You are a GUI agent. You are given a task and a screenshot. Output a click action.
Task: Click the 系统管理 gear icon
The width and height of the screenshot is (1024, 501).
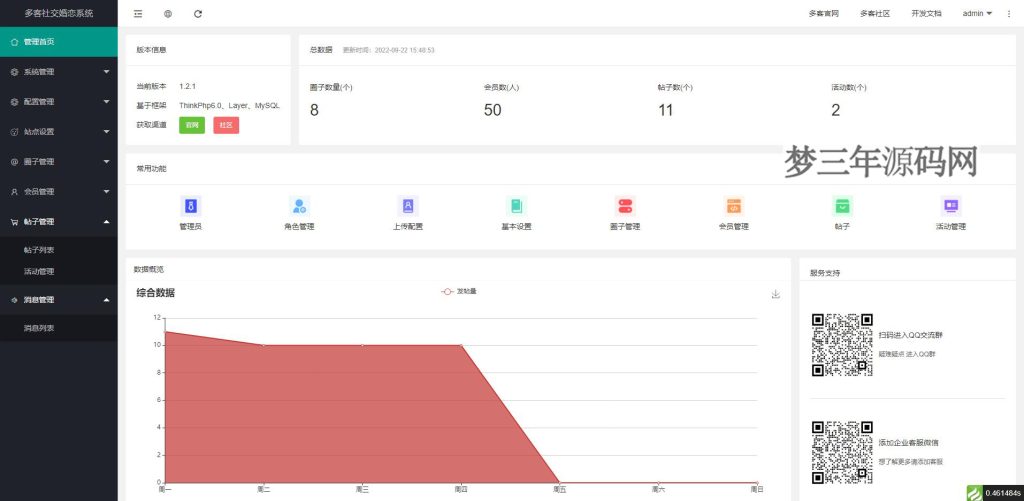pos(14,73)
